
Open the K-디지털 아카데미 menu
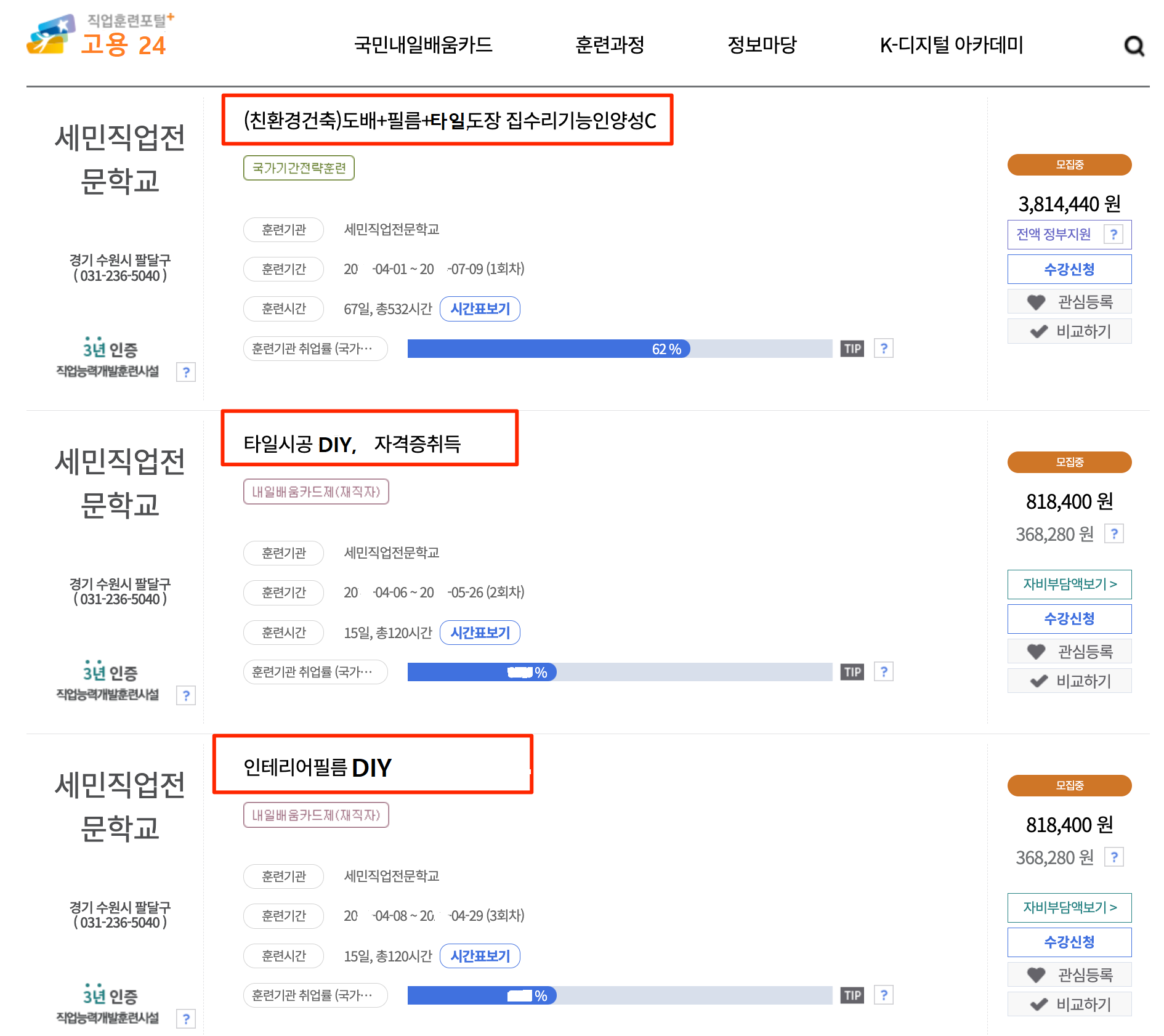click(951, 45)
